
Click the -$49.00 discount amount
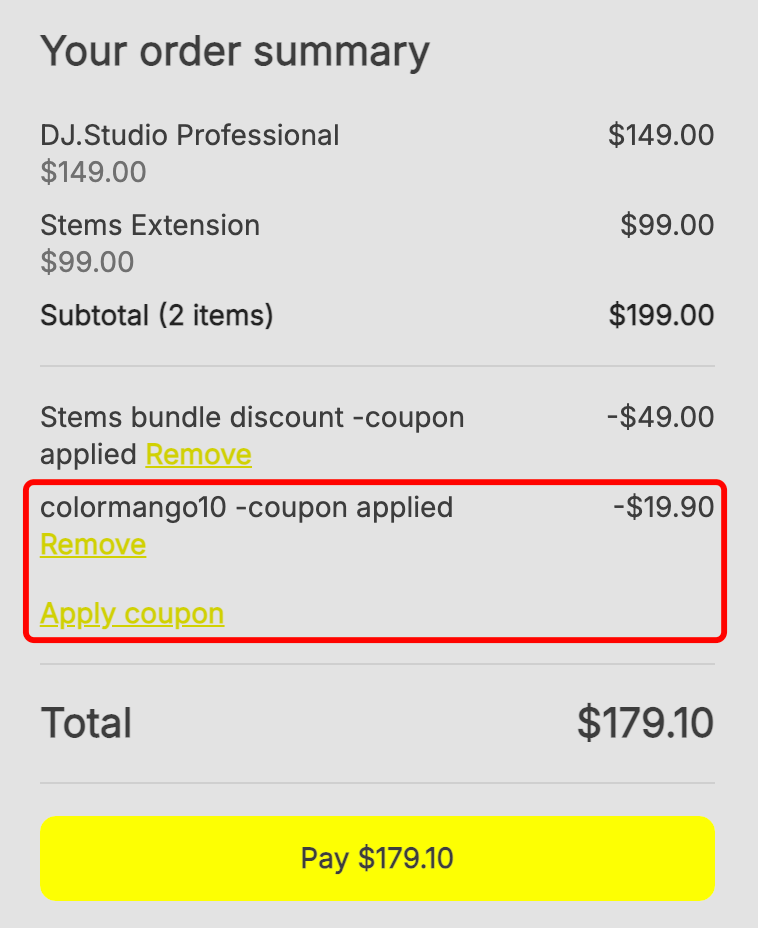click(660, 417)
